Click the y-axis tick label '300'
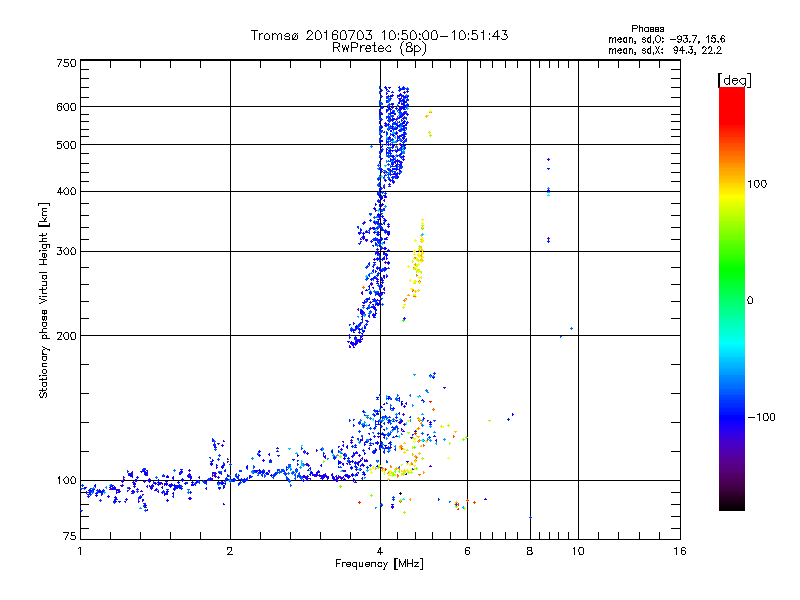The image size is (800, 600). pos(67,251)
